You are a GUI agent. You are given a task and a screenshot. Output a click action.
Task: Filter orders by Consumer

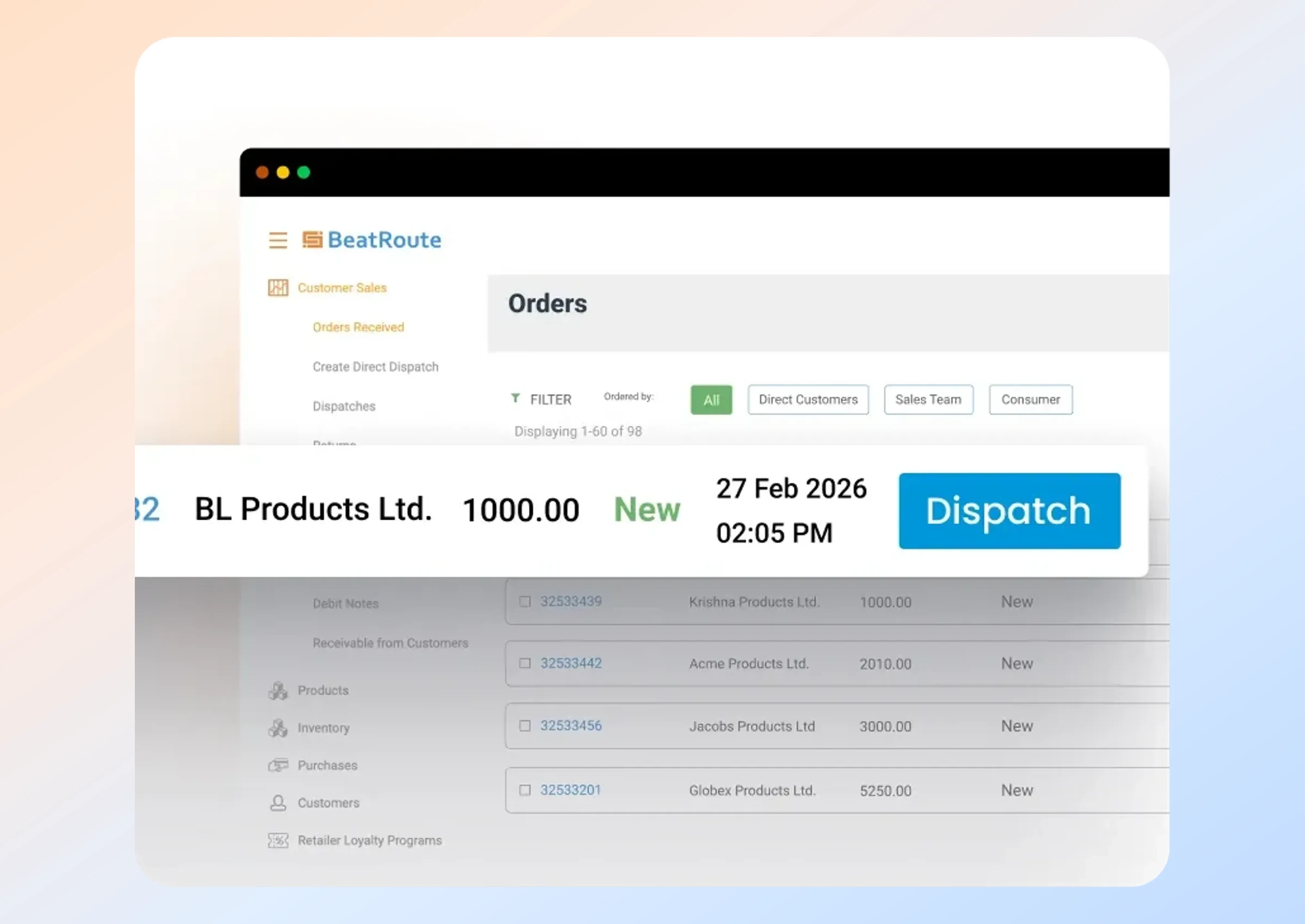(x=1031, y=400)
